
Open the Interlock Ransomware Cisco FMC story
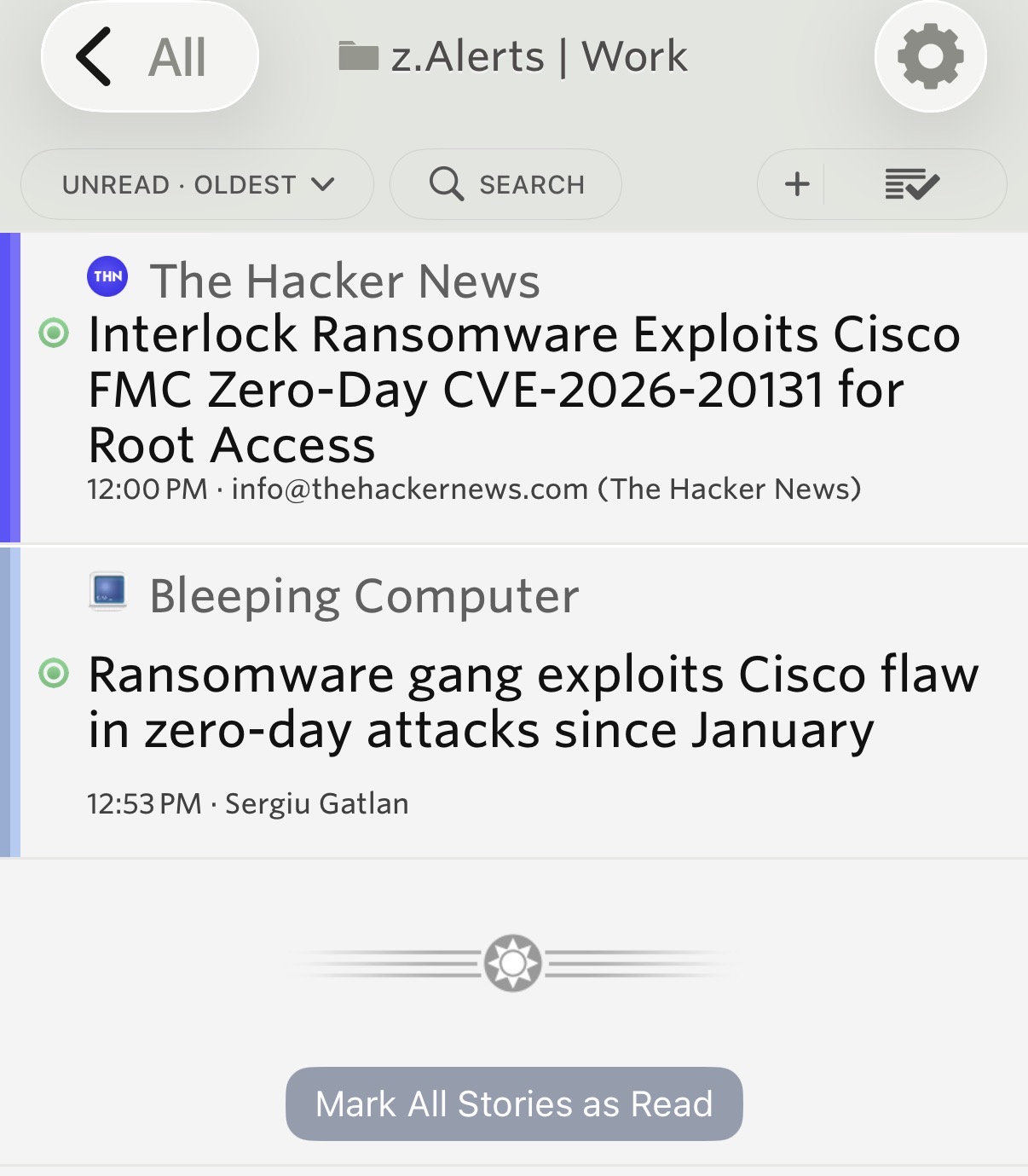tap(524, 389)
